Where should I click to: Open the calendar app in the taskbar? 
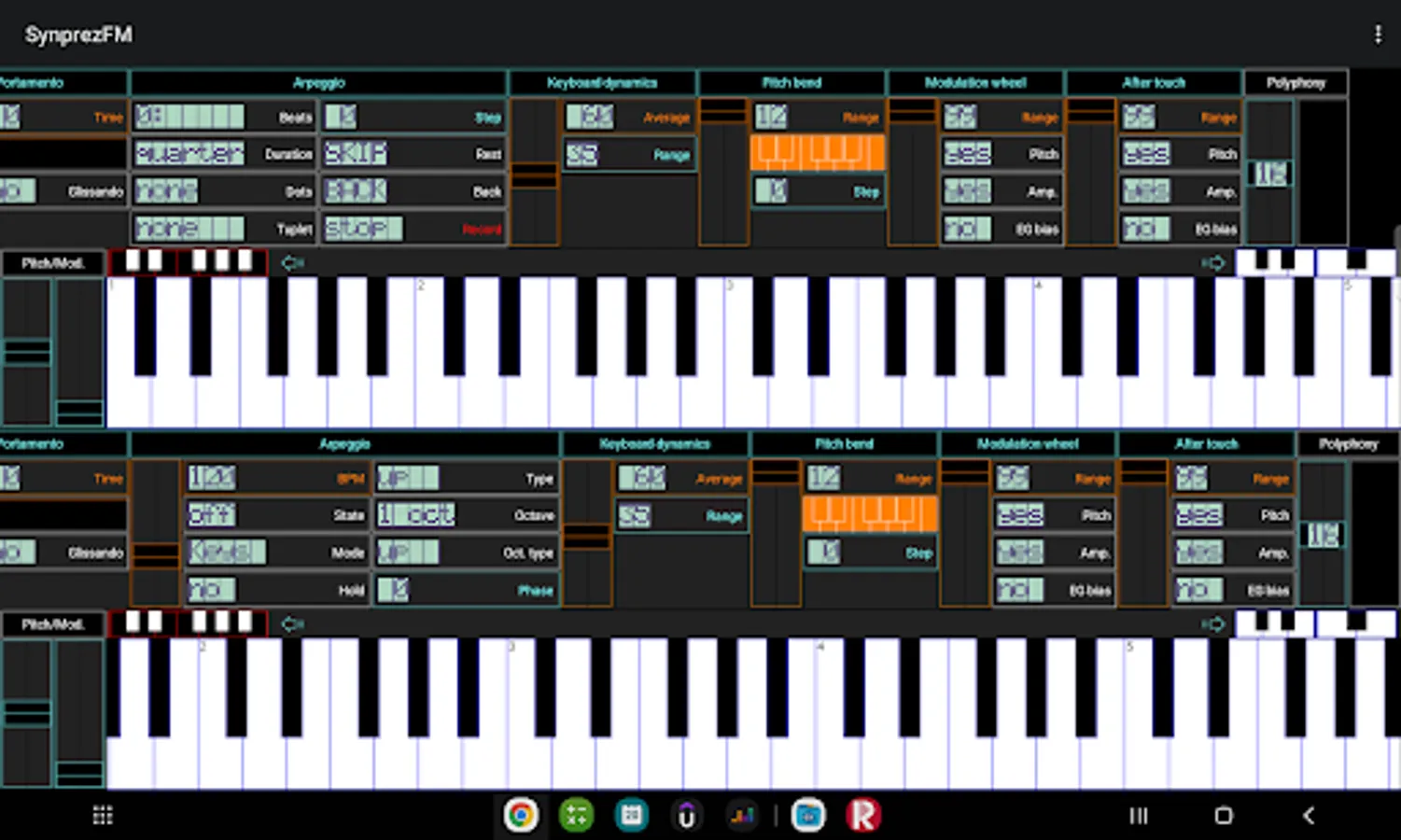pos(632,816)
